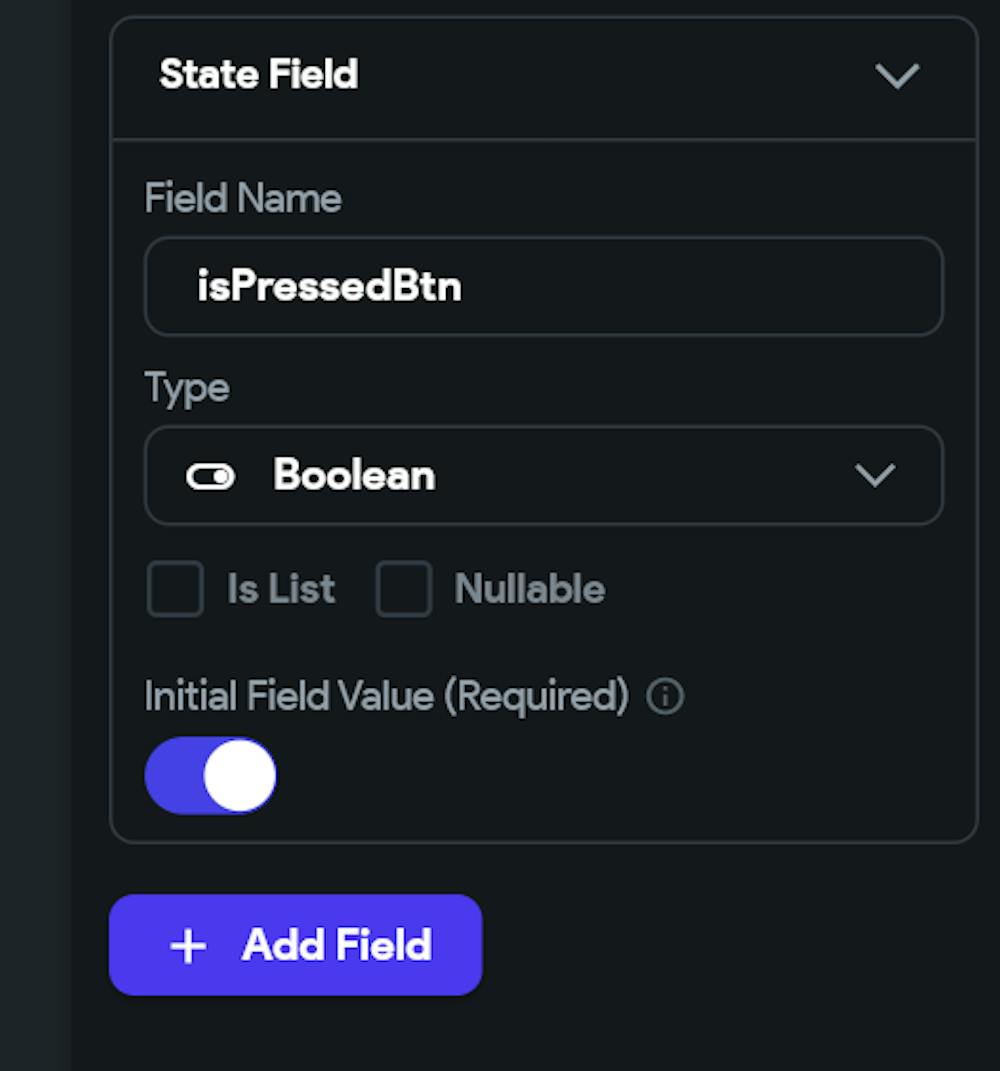Image resolution: width=1000 pixels, height=1071 pixels.
Task: Check the Nullable checkbox
Action: pos(404,589)
